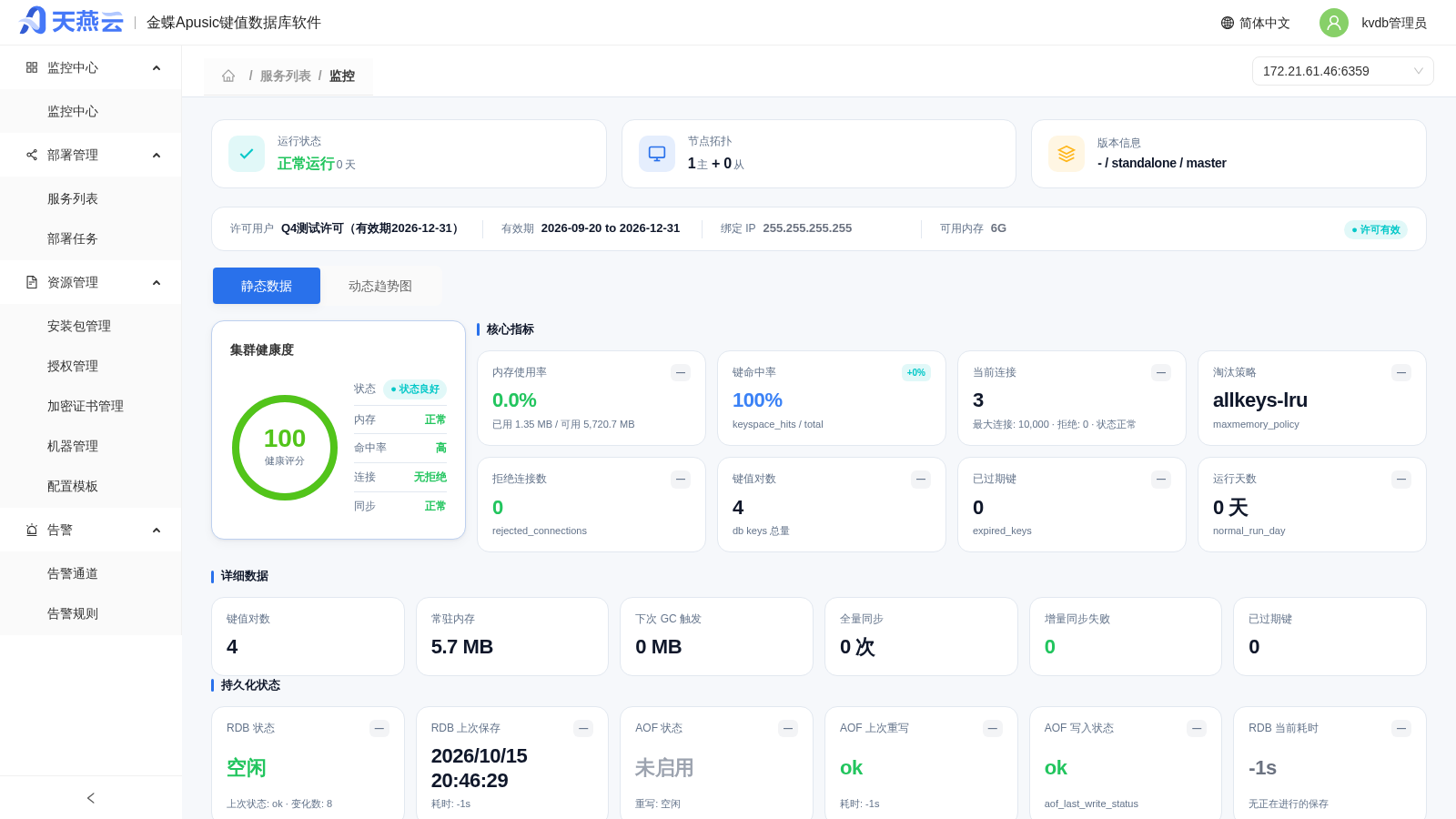Click the allkeys-lru policy value
This screenshot has width=1456, height=819.
(1260, 399)
